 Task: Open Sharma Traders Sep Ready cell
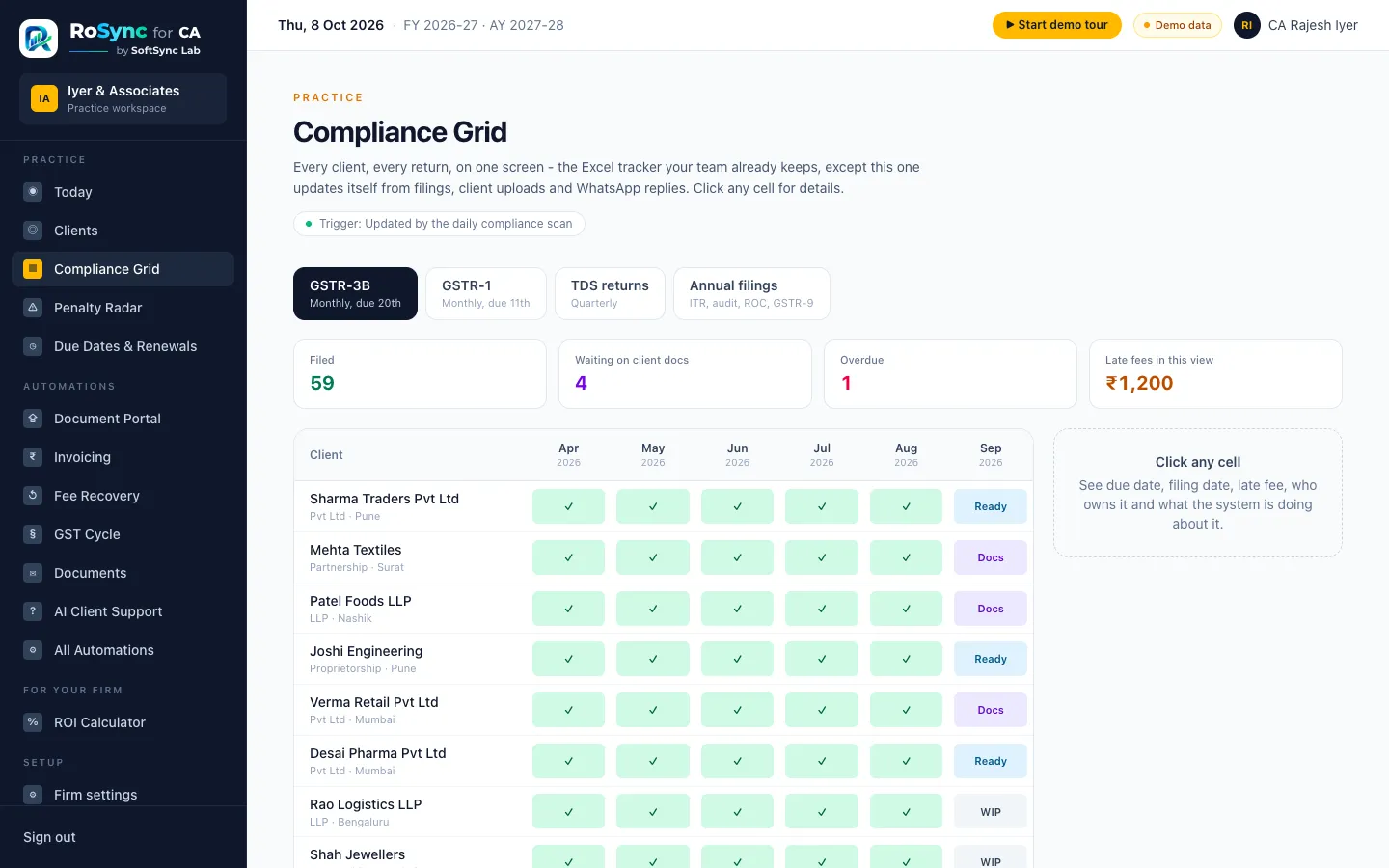point(991,506)
